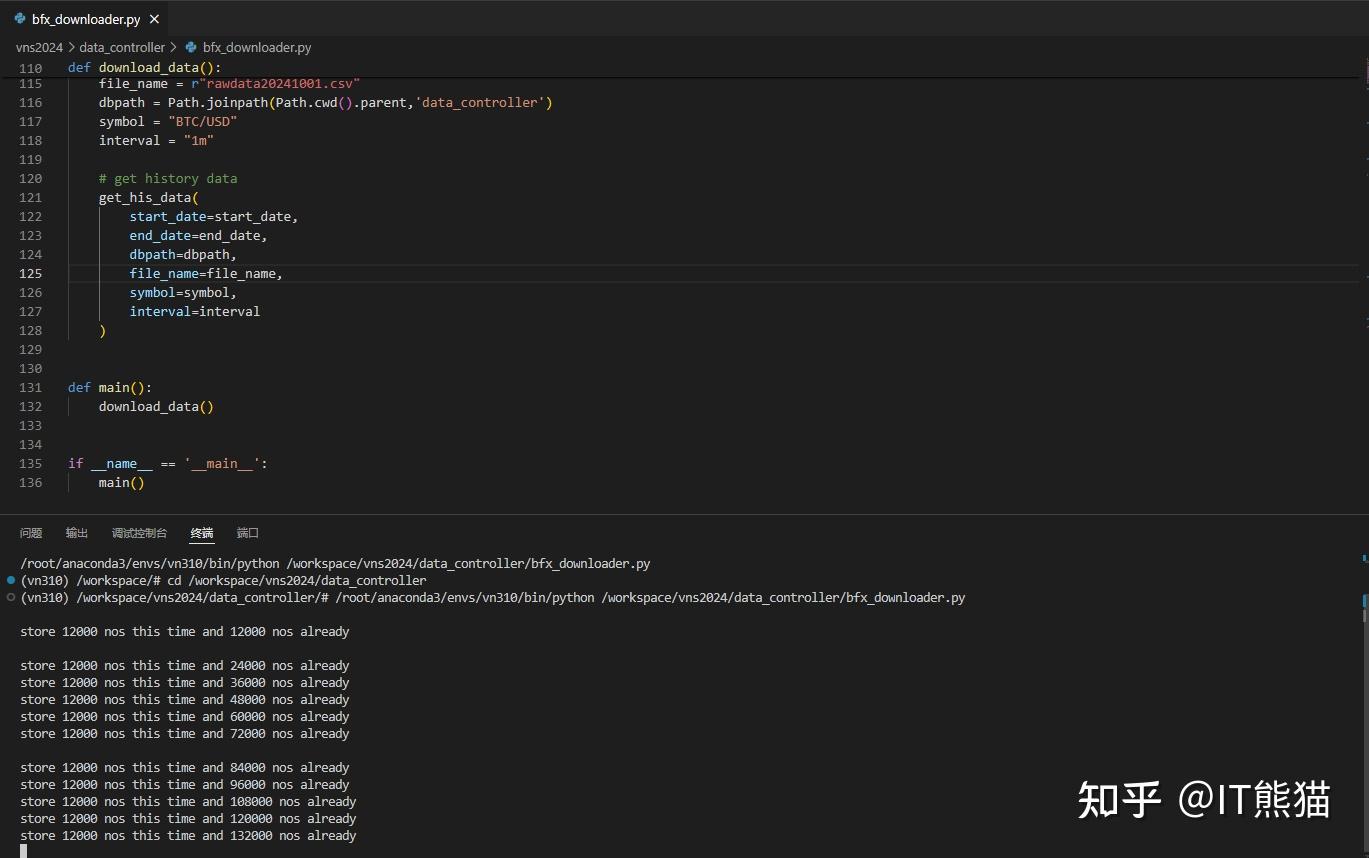Close the bfx_downloader.py editor tab
The width and height of the screenshot is (1369, 858).
154,18
